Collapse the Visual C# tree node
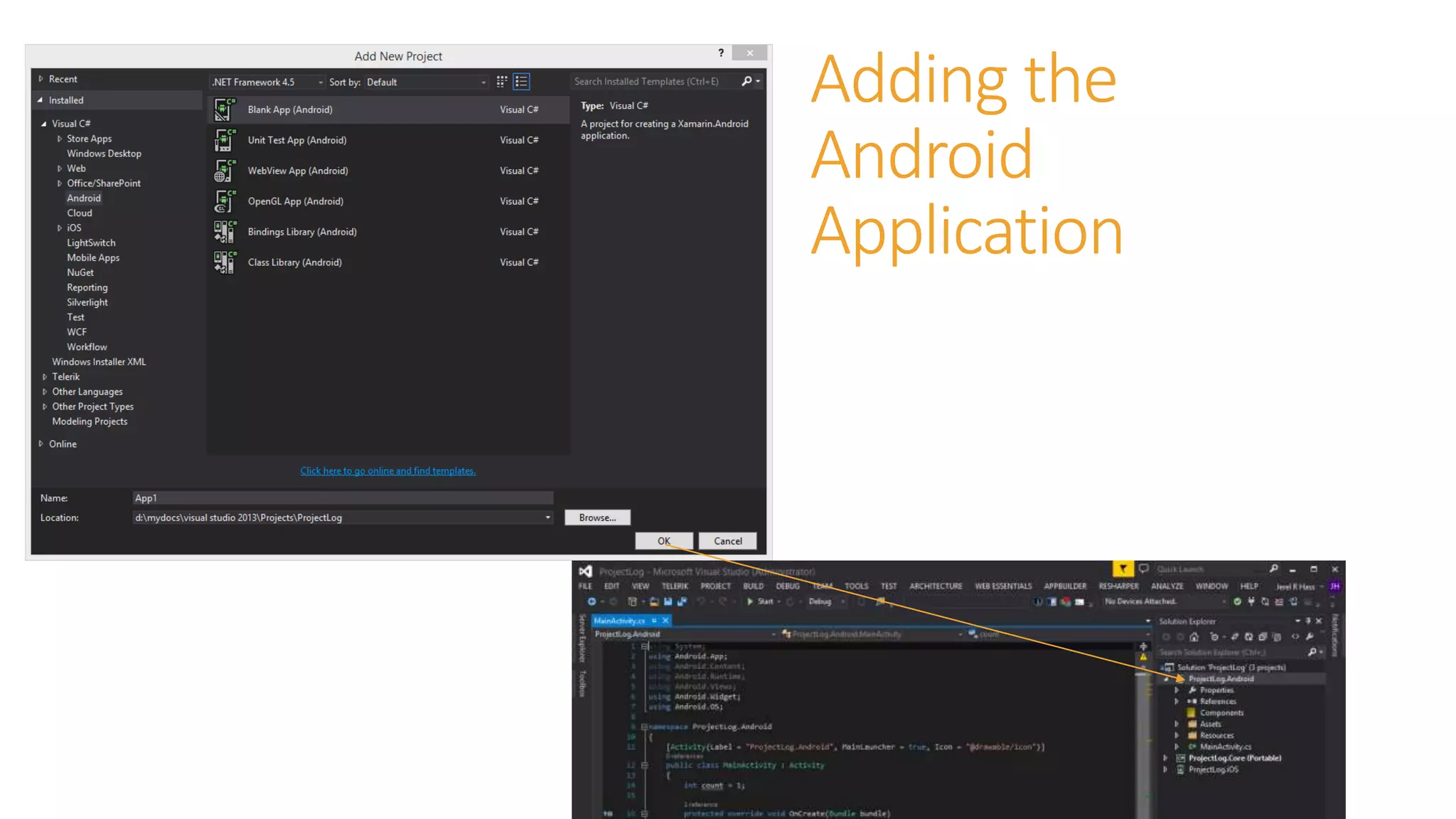This screenshot has width=1456, height=819. [44, 124]
